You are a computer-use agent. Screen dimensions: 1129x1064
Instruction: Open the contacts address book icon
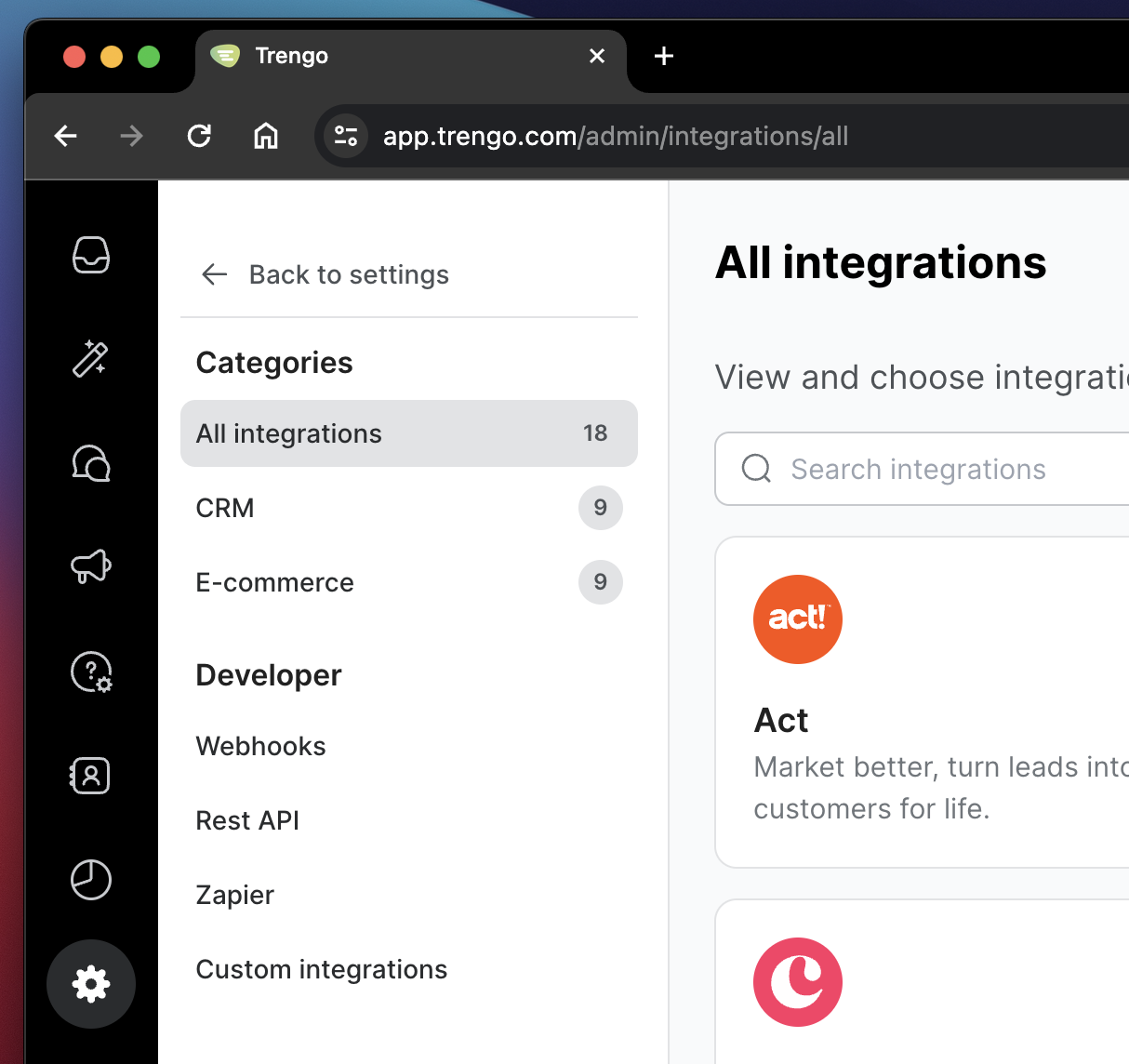(91, 776)
